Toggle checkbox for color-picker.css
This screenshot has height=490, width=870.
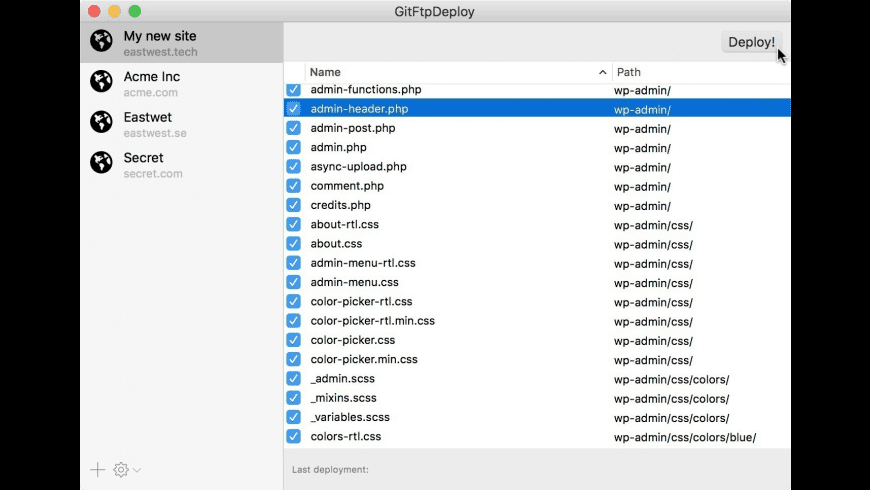pyautogui.click(x=294, y=340)
